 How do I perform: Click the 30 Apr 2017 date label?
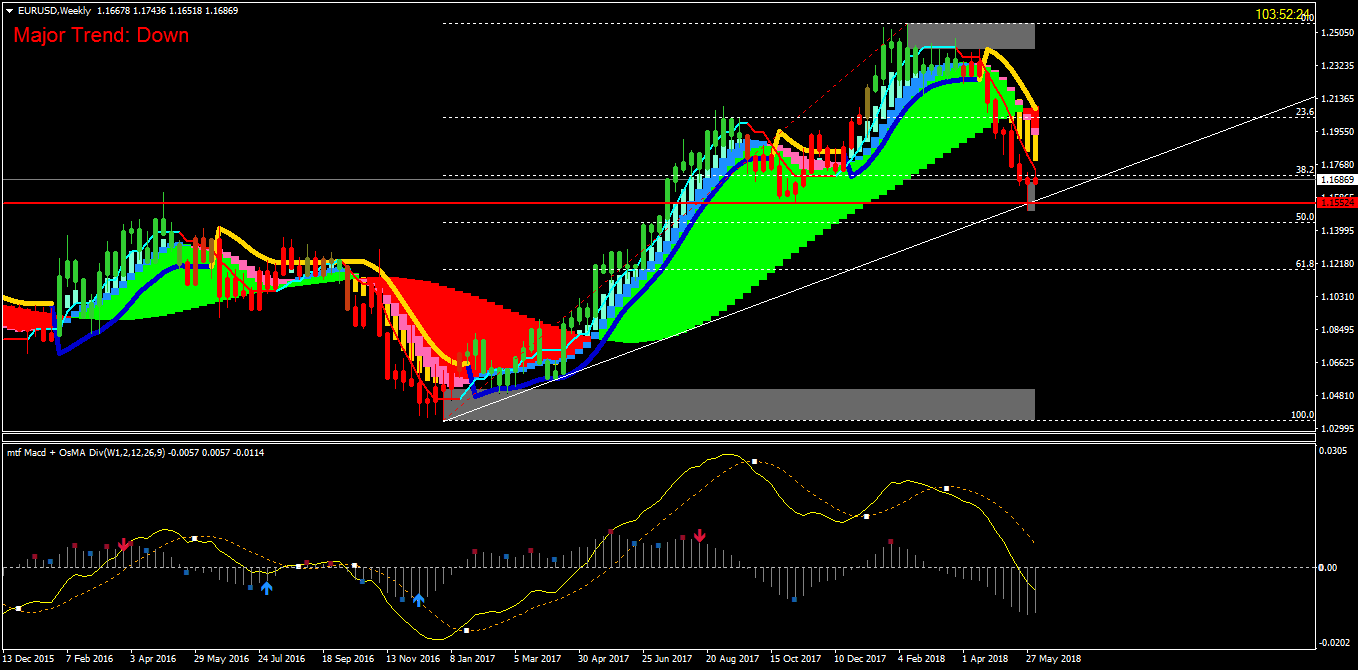(603, 659)
